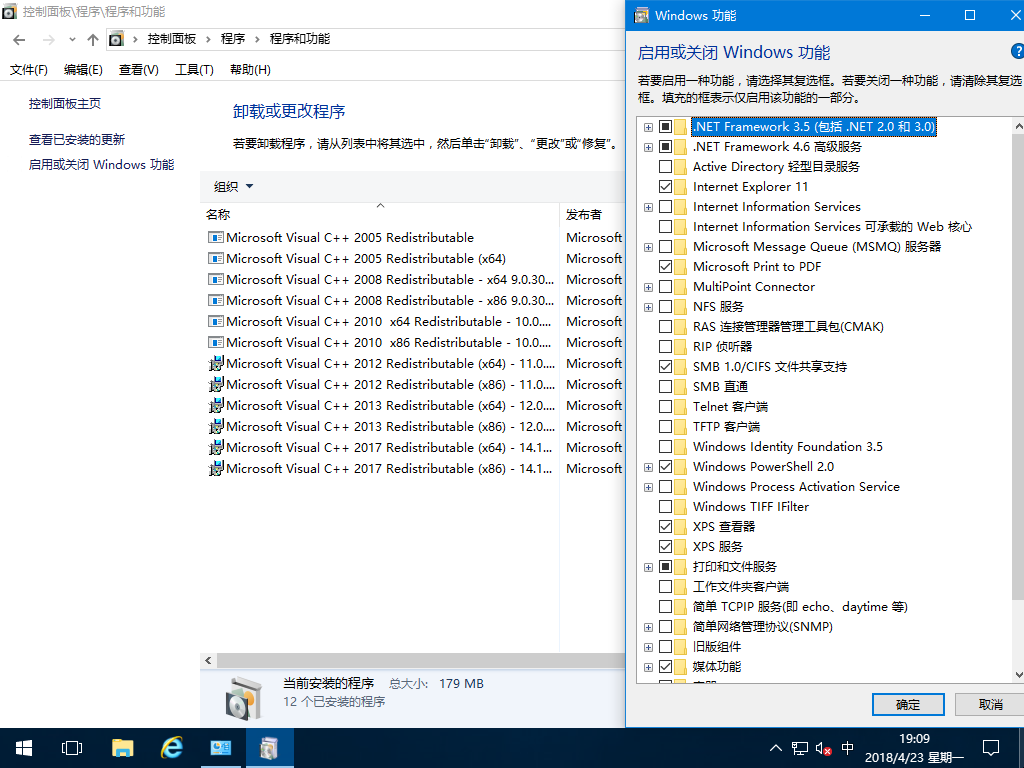This screenshot has height=768, width=1024.
Task: Expand Microsoft Message Queue (MSMQ) node
Action: pos(648,247)
